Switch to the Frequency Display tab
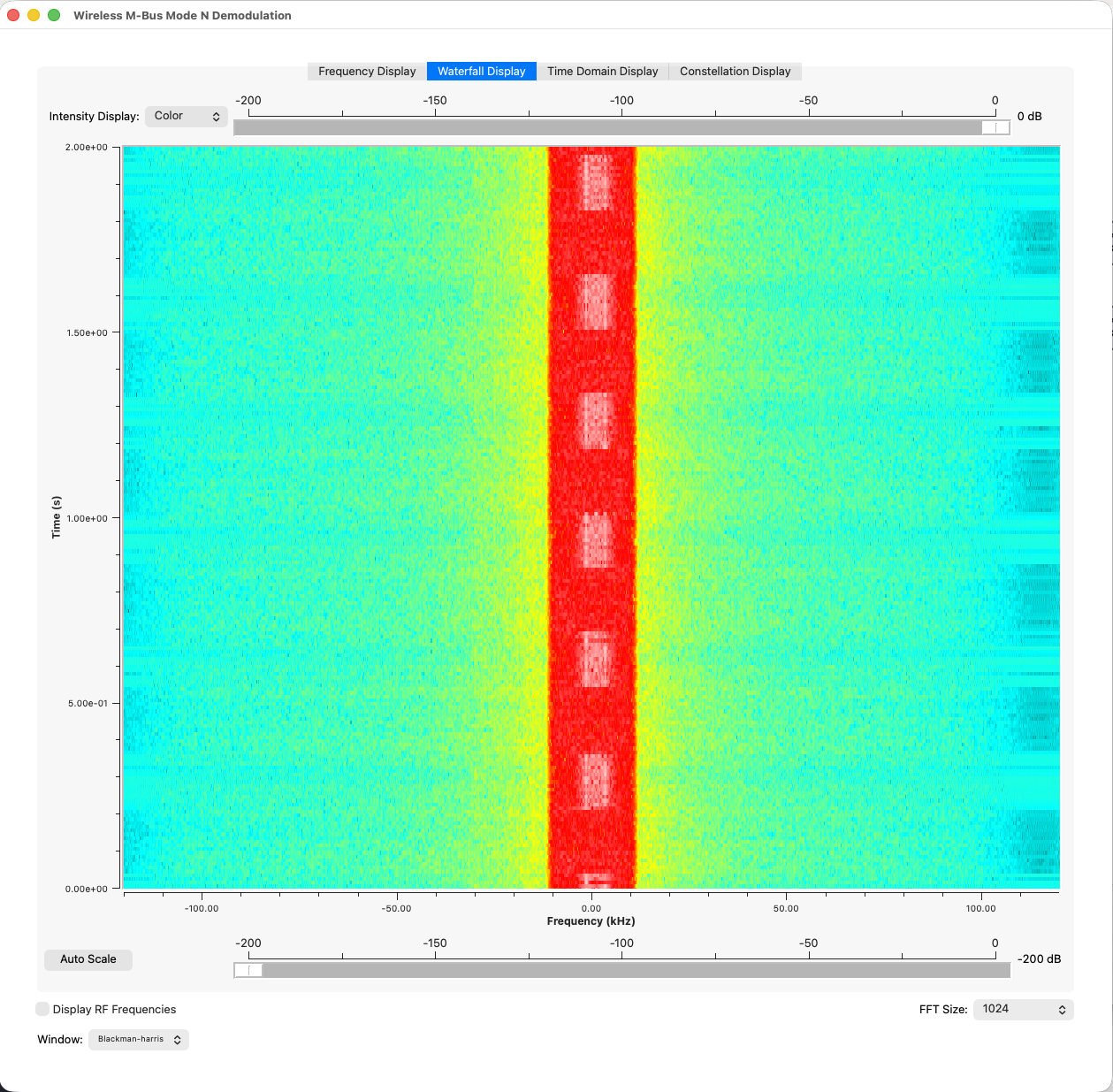1113x1092 pixels. pyautogui.click(x=366, y=71)
